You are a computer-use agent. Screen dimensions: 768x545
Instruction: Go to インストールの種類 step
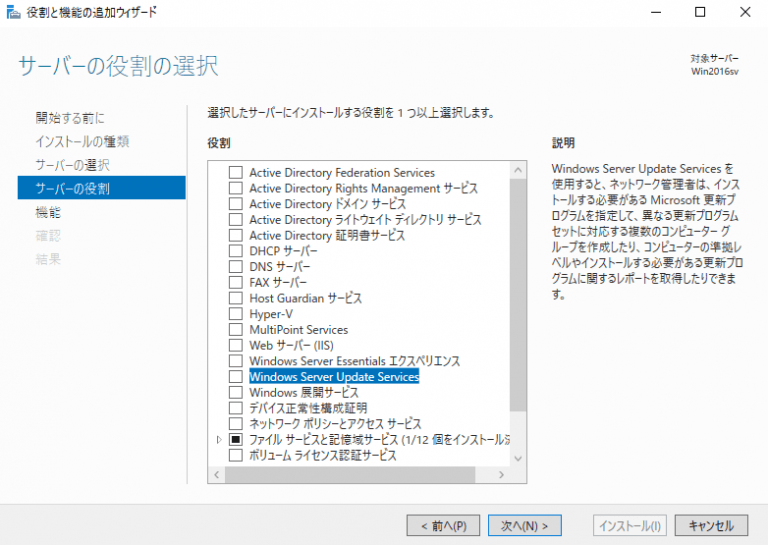coord(82,141)
